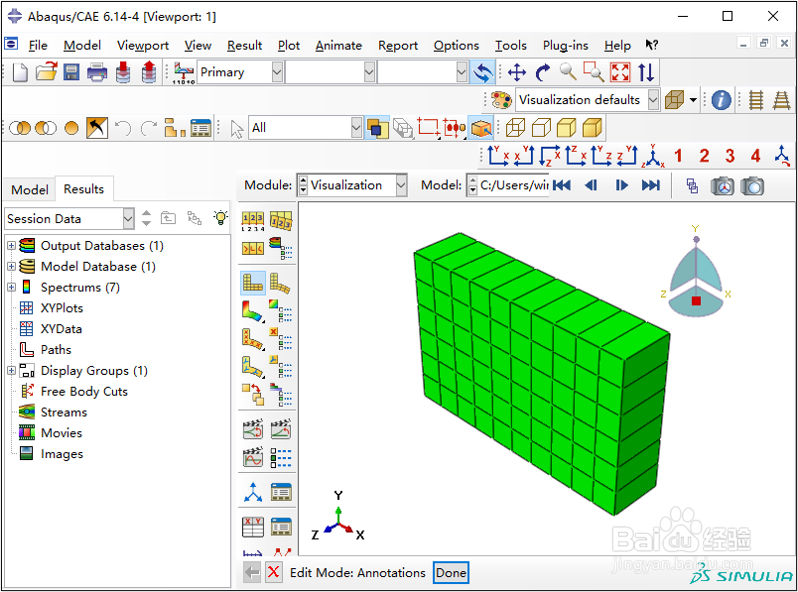Image resolution: width=798 pixels, height=592 pixels.
Task: Toggle shaded render style
Action: [x=592, y=128]
